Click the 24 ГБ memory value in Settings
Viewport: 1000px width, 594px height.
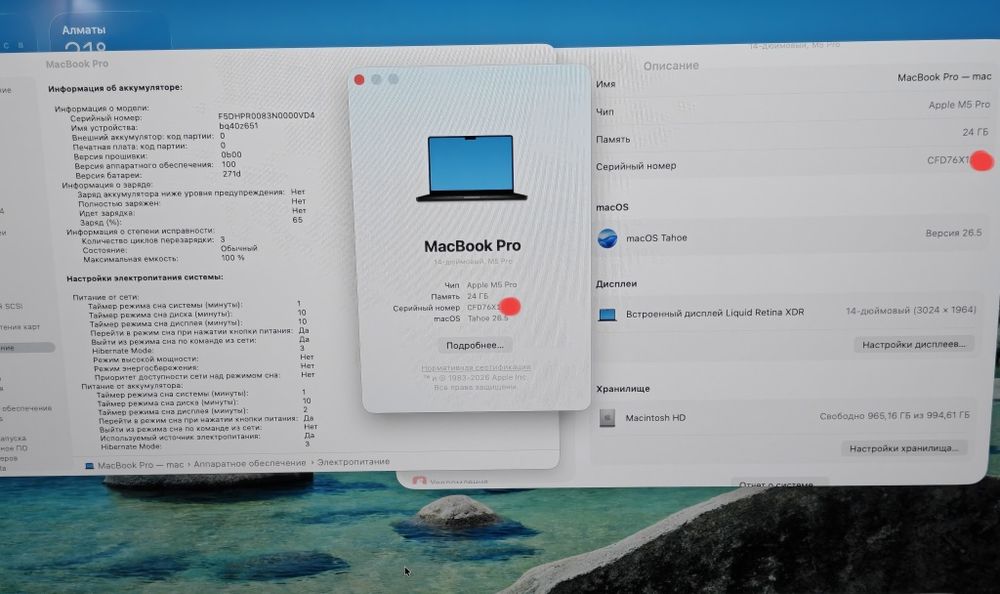tap(975, 132)
